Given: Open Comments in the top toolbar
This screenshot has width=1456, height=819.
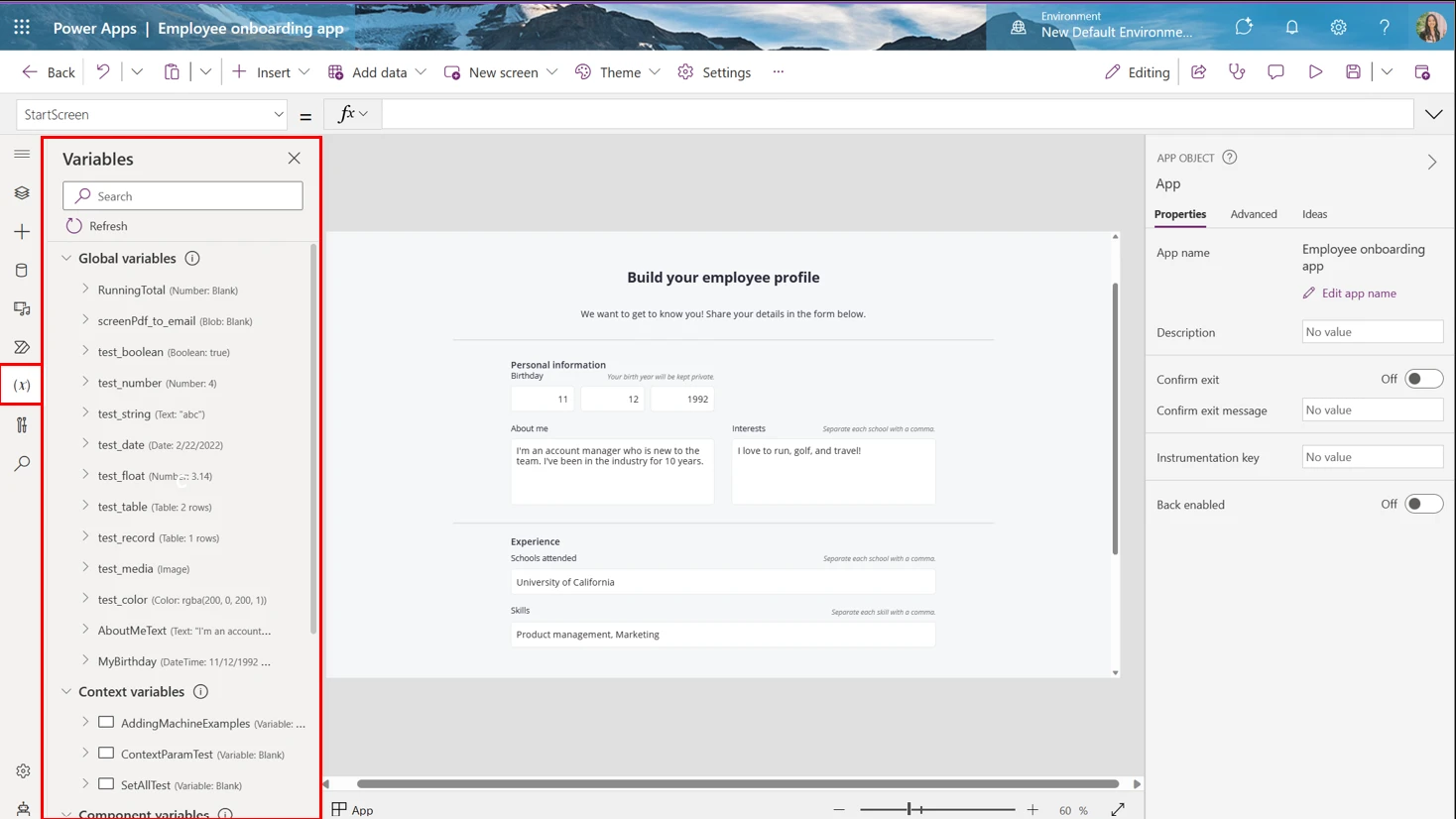Looking at the screenshot, I should [x=1276, y=71].
